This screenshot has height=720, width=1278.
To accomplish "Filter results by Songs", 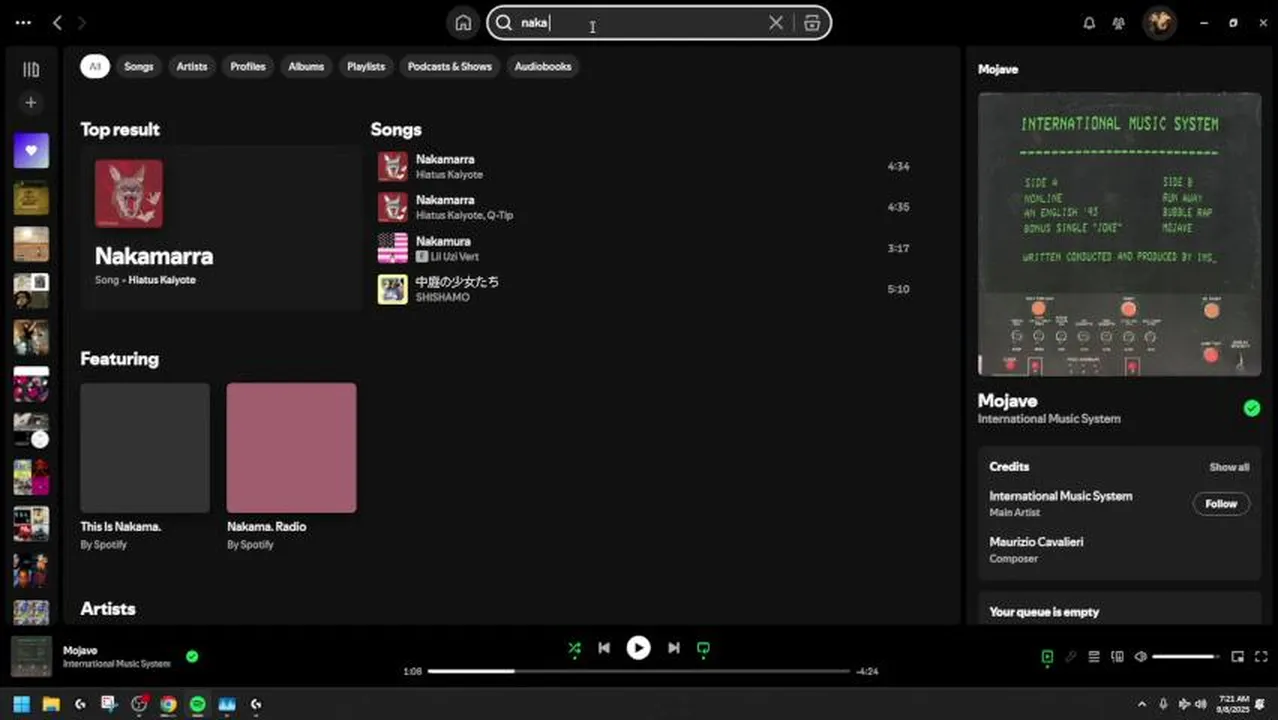I will pyautogui.click(x=139, y=67).
